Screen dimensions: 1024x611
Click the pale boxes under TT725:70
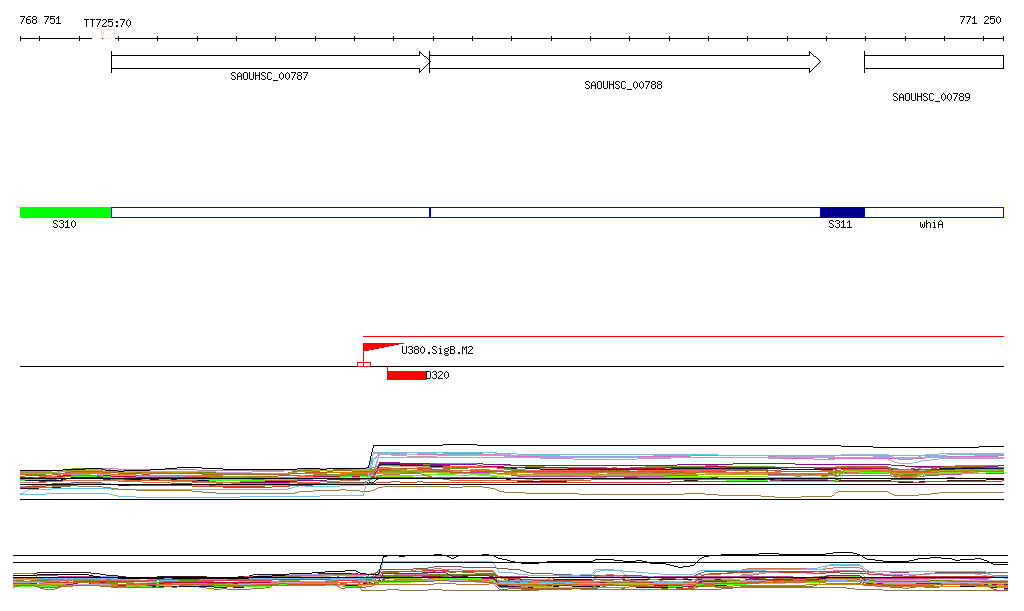tap(104, 34)
